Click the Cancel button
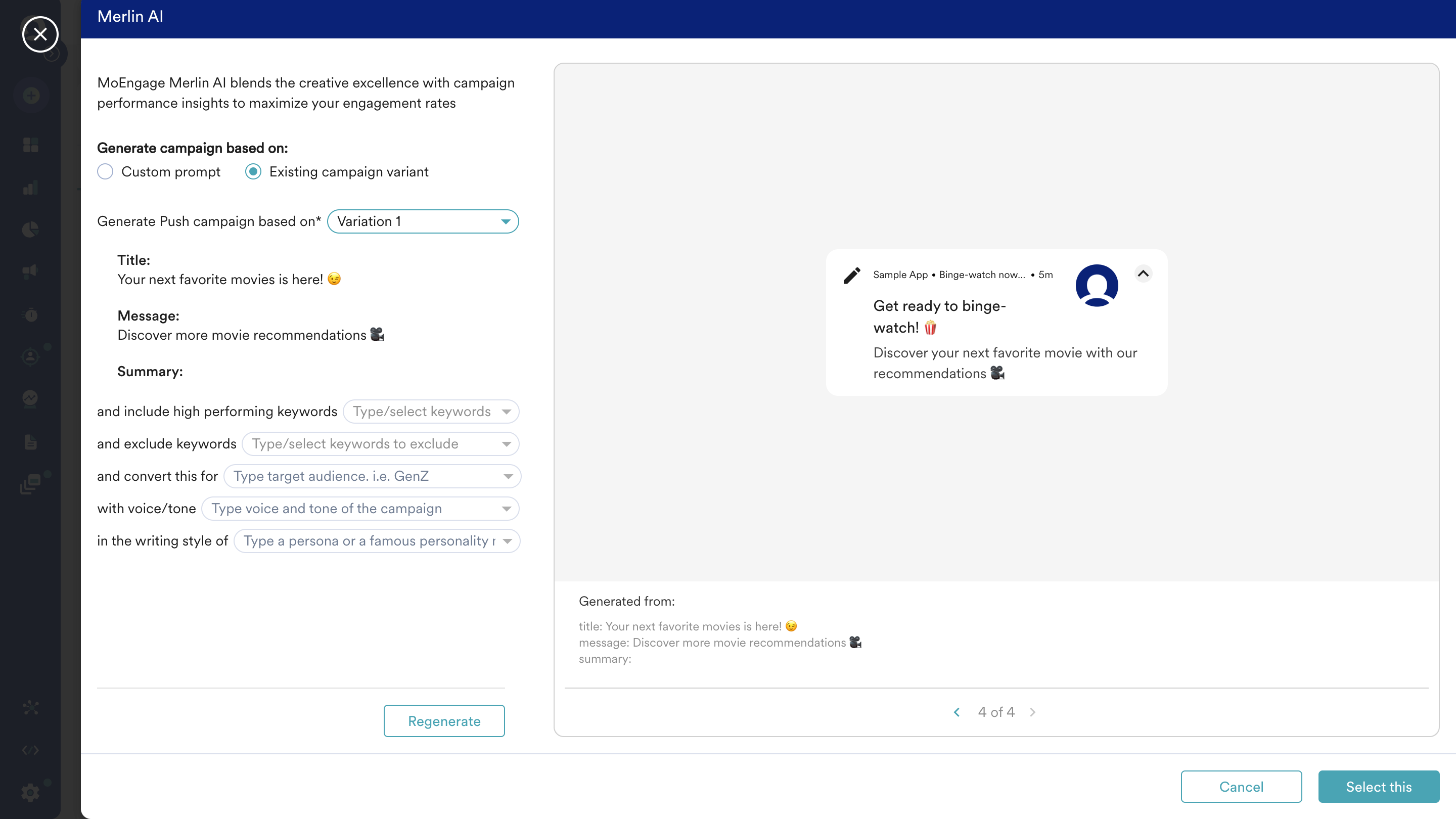Viewport: 1456px width, 819px height. pos(1241,786)
